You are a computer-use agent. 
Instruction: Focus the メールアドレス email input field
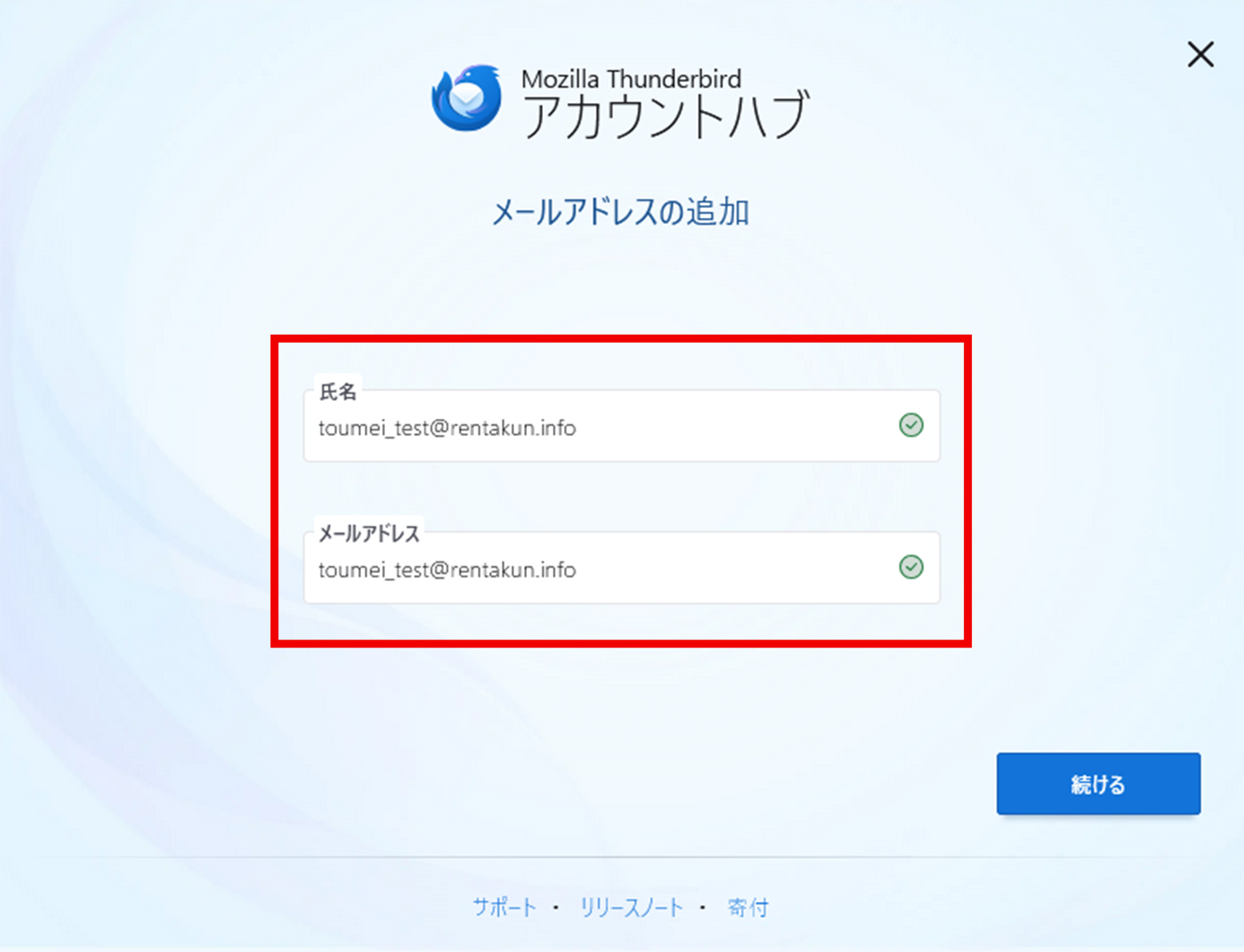(x=621, y=568)
